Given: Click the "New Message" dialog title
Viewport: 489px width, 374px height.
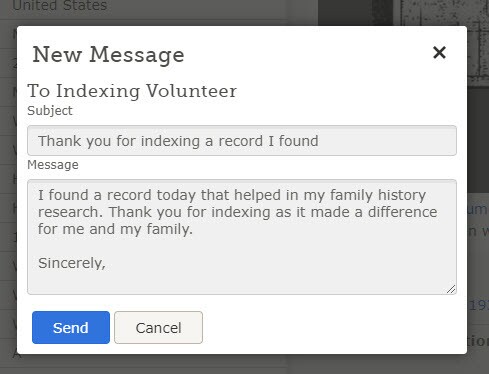Looking at the screenshot, I should coord(108,54).
